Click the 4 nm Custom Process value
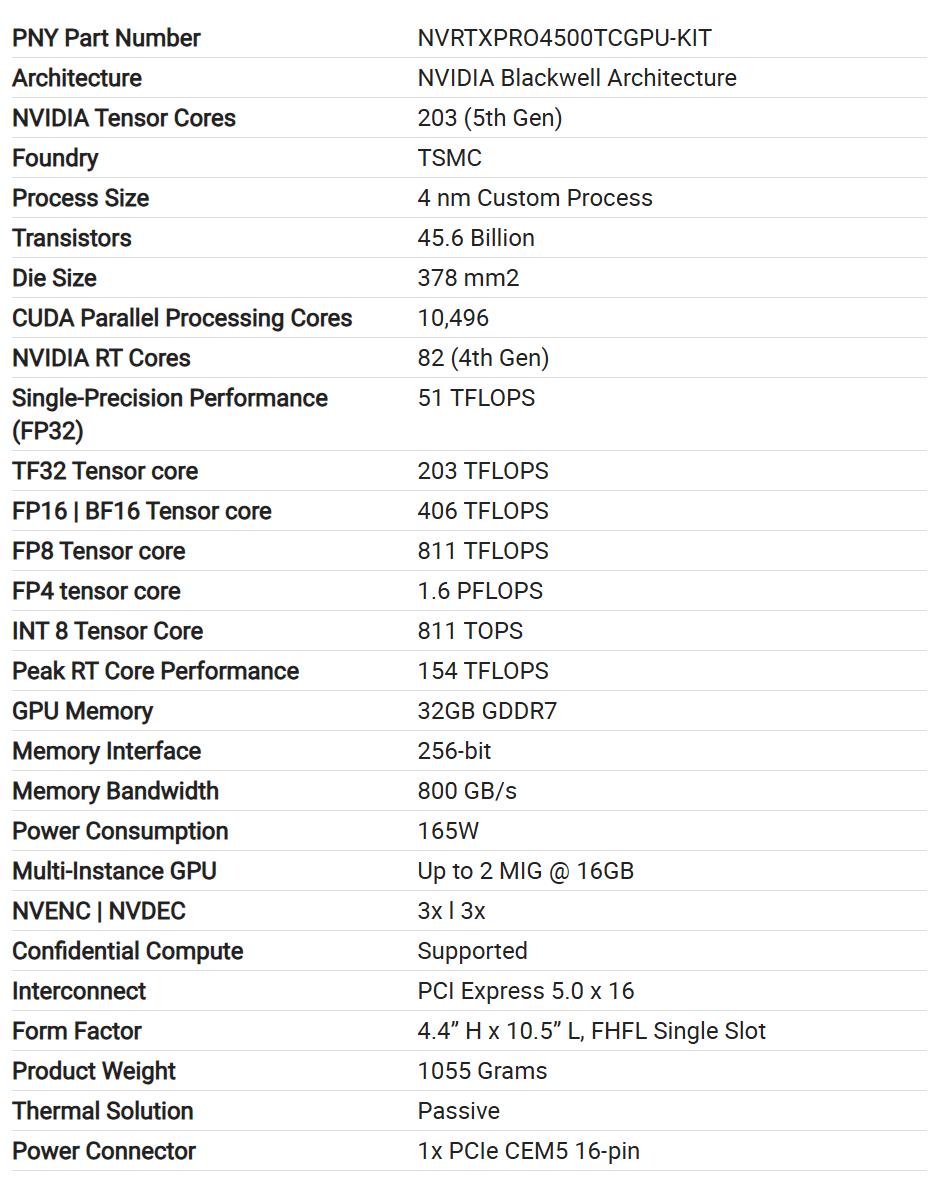Screen dimensions: 931x1186 [535, 198]
